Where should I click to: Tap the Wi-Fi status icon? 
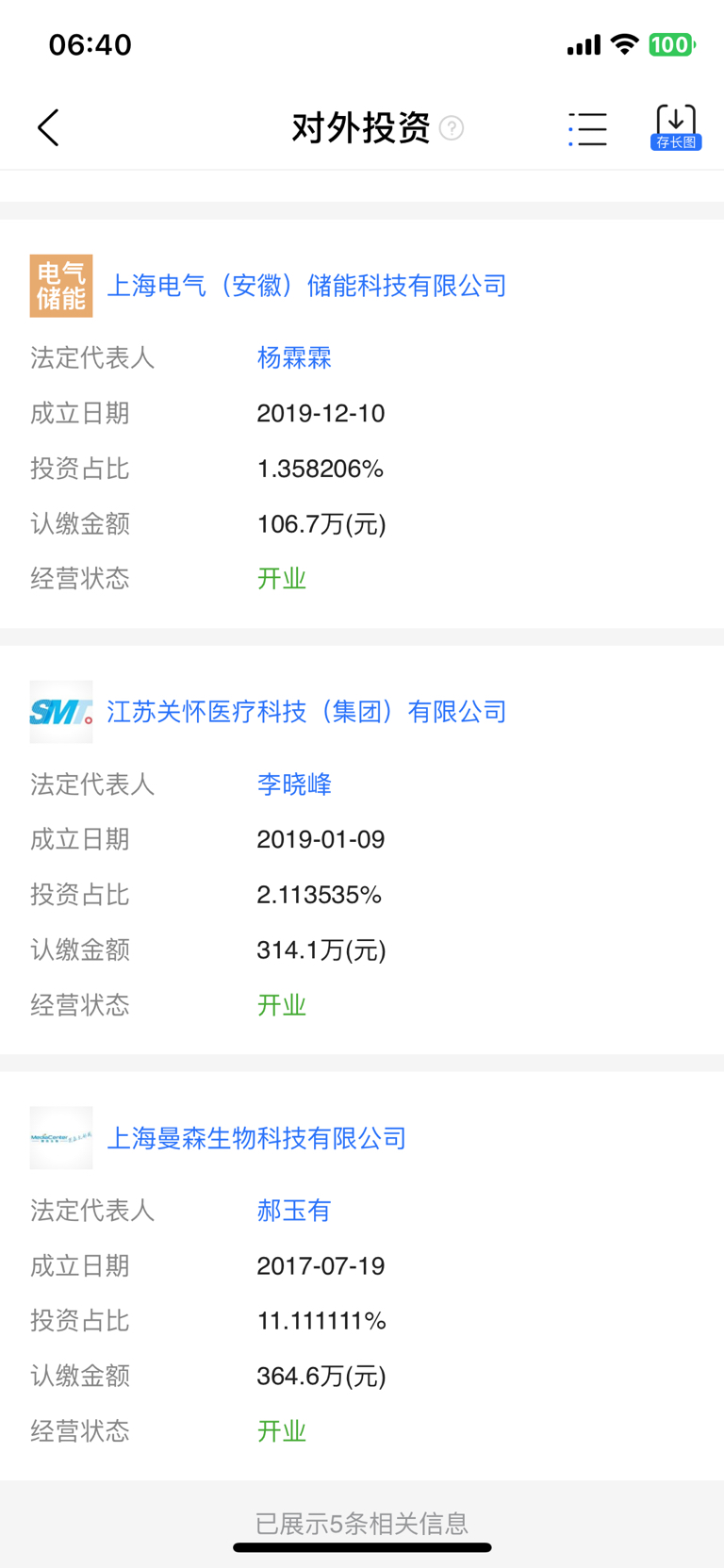pyautogui.click(x=624, y=44)
